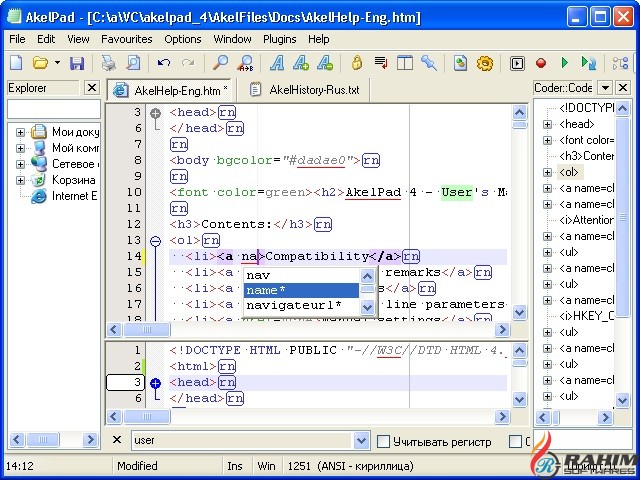Expand the Мой компьютер tree node

[x=20, y=148]
